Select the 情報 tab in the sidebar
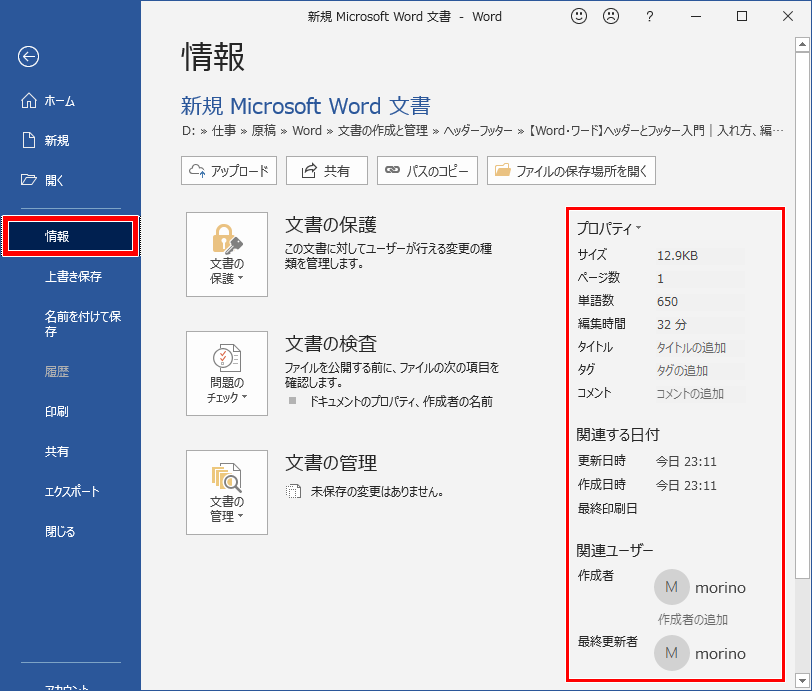 pyautogui.click(x=70, y=236)
